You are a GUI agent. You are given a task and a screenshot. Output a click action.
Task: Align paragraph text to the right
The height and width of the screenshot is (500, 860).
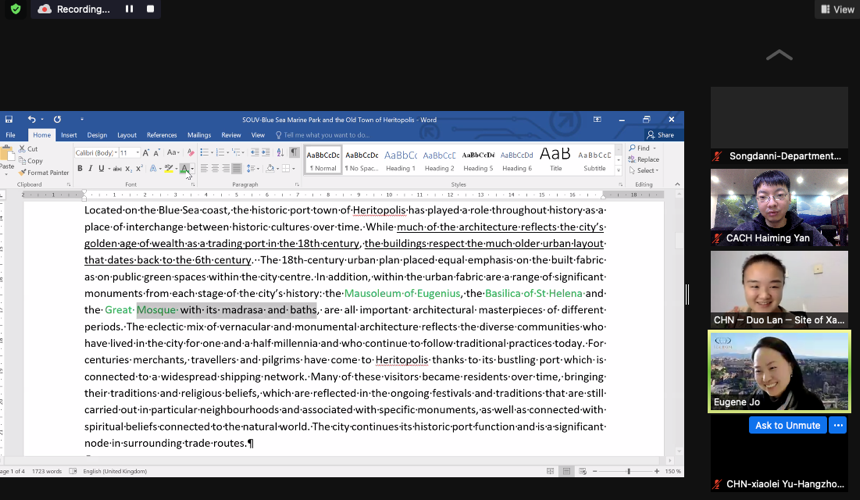(226, 168)
